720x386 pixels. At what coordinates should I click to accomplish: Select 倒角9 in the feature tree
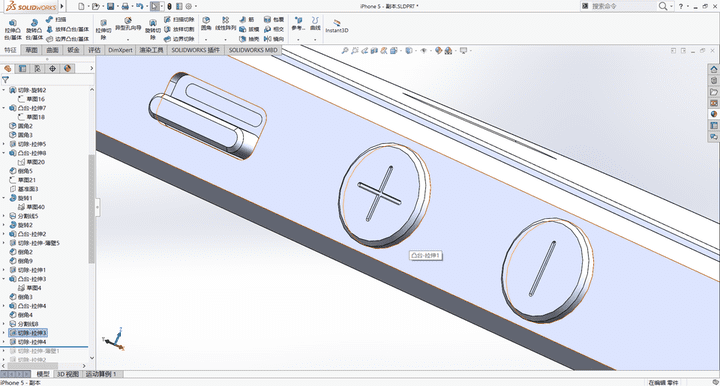click(21, 261)
